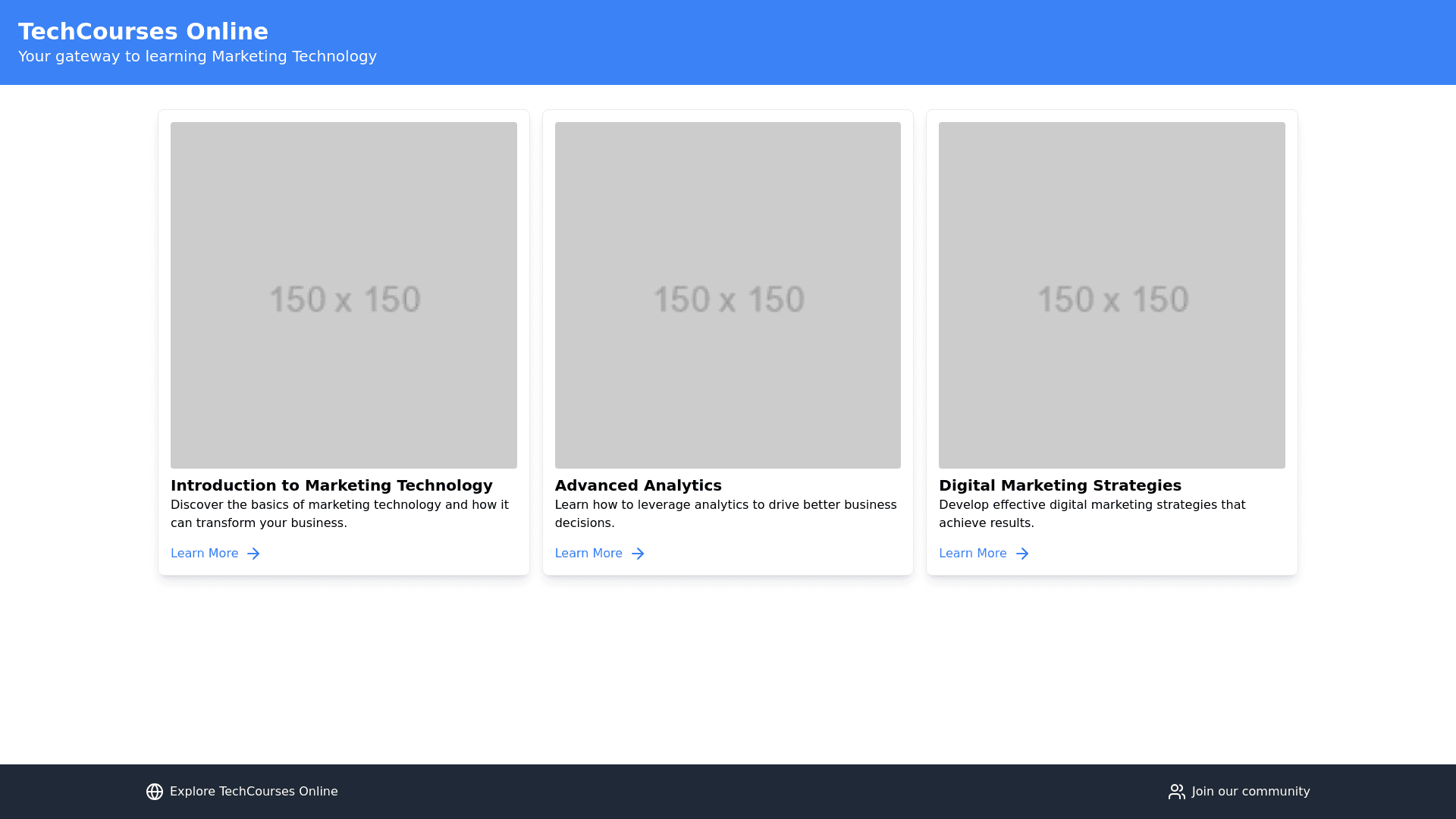The height and width of the screenshot is (819, 1456).
Task: Click the Digital Marketing Strategies thumbnail image
Action: [x=1112, y=295]
